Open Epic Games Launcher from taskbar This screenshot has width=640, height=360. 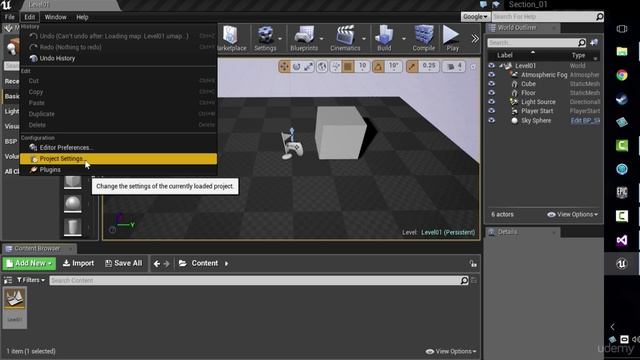(622, 192)
